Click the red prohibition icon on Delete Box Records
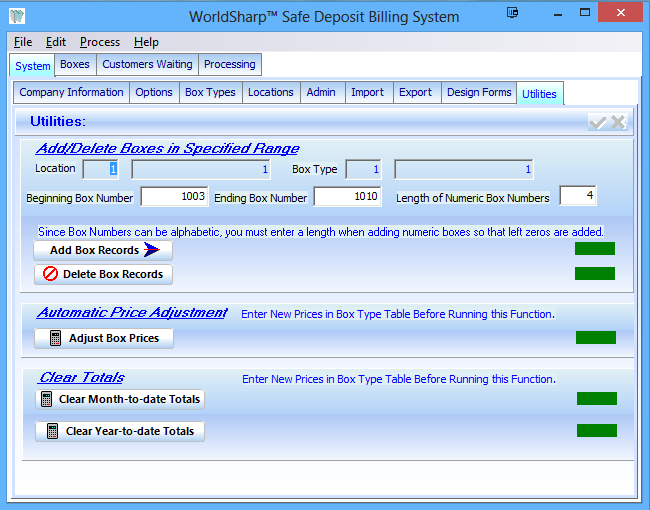 click(x=51, y=274)
